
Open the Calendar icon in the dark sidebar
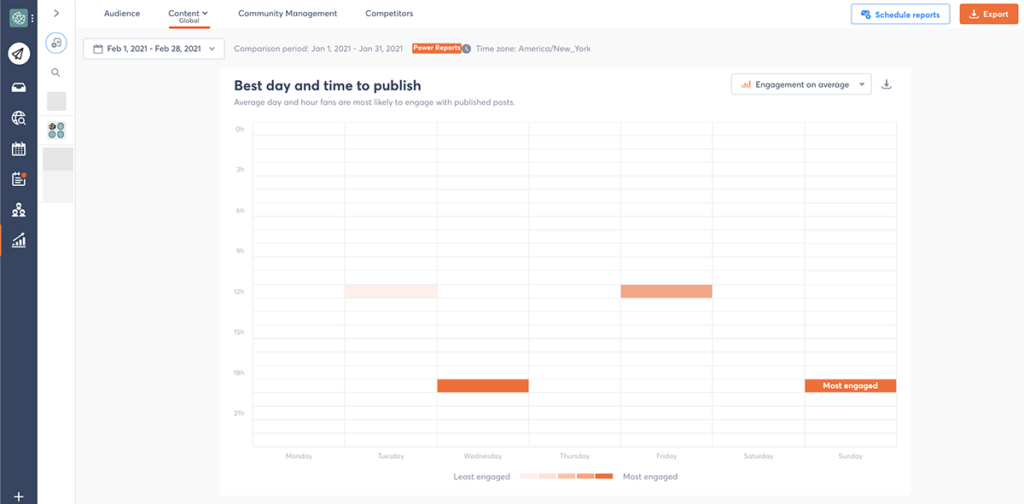point(19,149)
